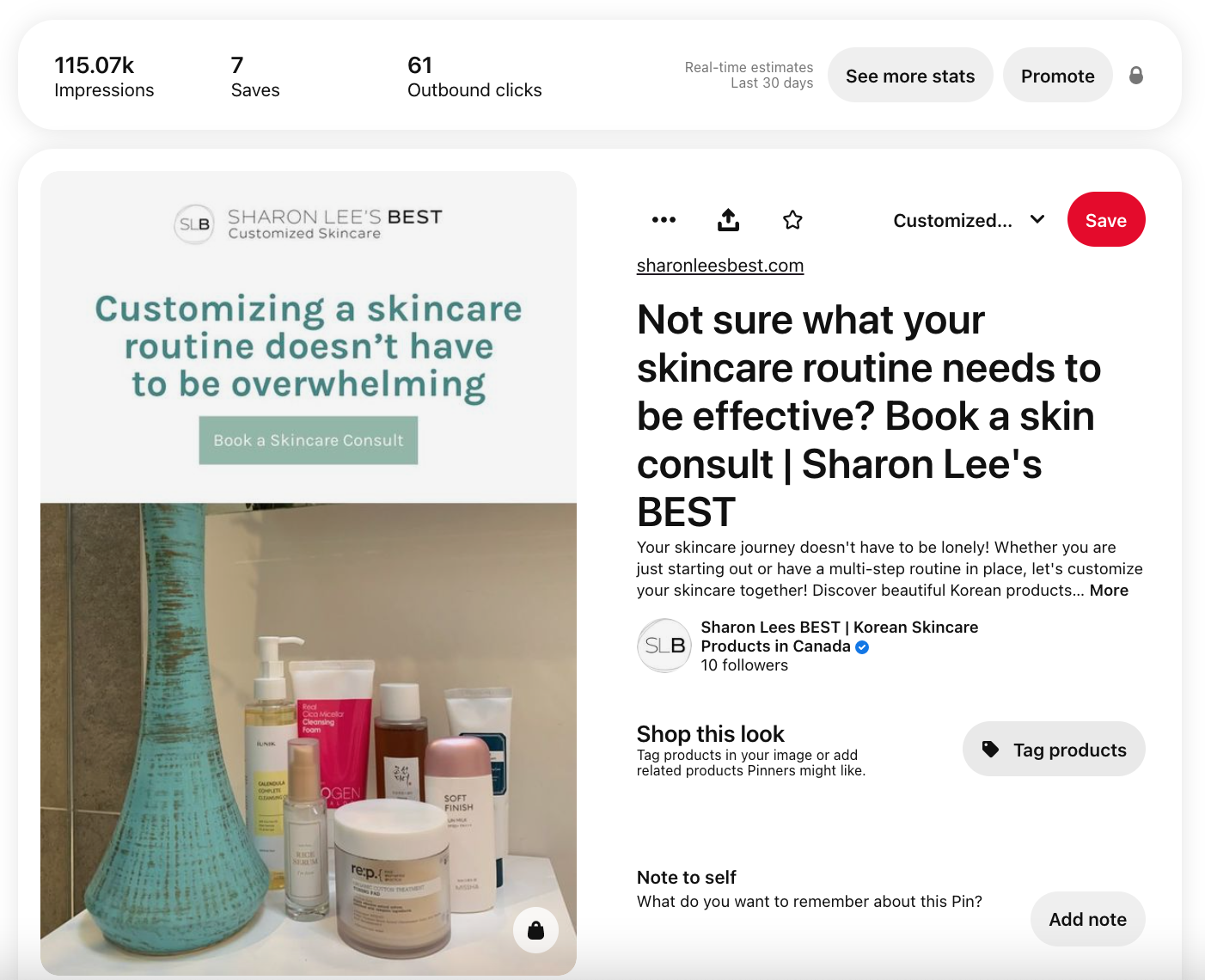Click the skincare products pin image

pos(309,738)
